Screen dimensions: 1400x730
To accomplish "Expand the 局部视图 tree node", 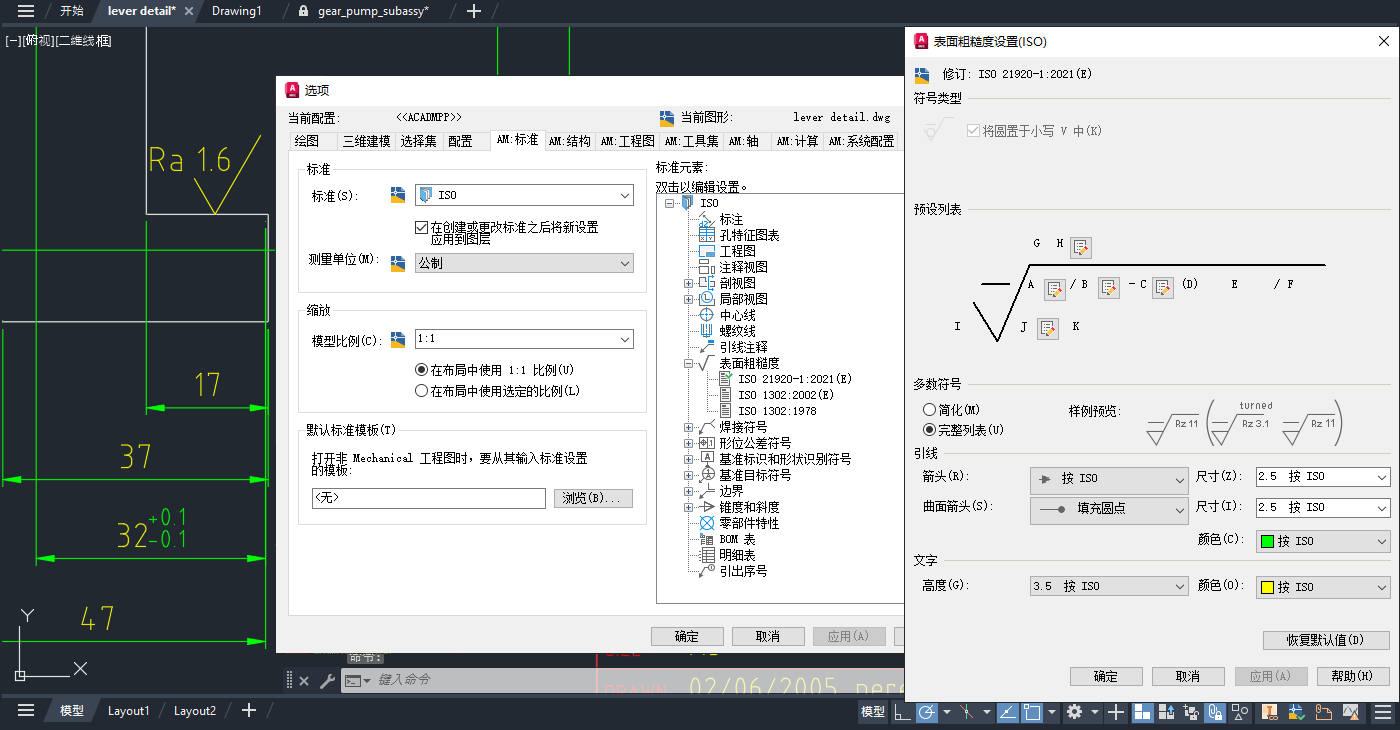I will pyautogui.click(x=688, y=299).
